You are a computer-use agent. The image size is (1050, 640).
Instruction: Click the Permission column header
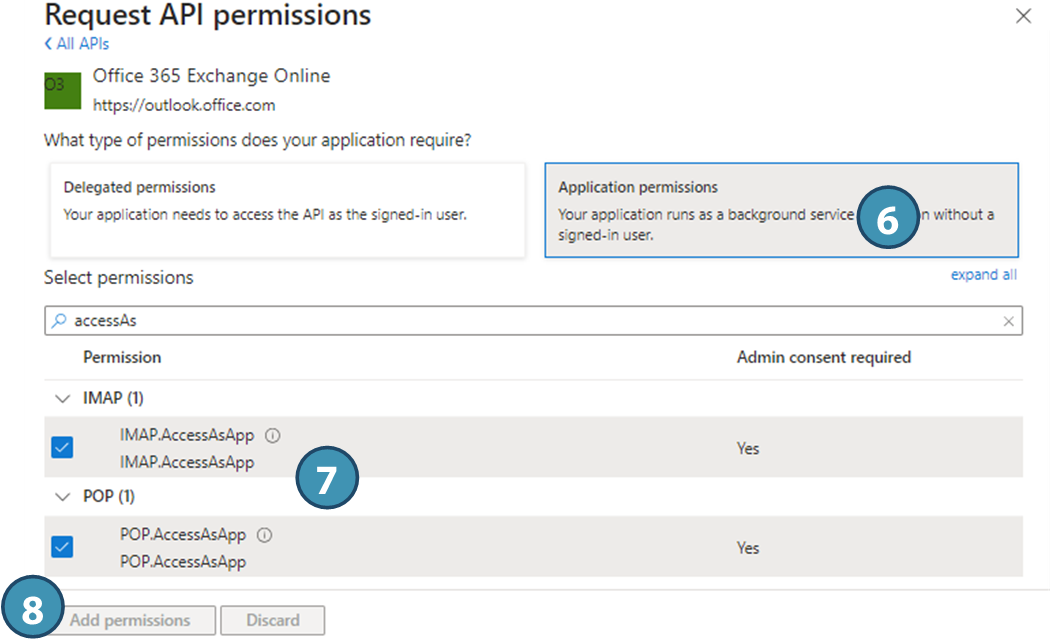coord(122,357)
